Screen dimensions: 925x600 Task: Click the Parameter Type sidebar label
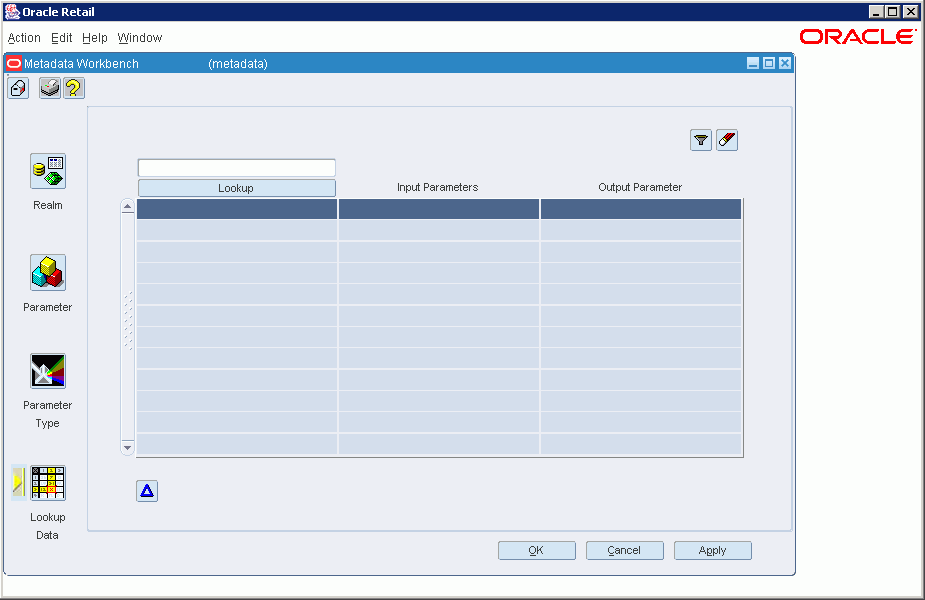(x=47, y=414)
